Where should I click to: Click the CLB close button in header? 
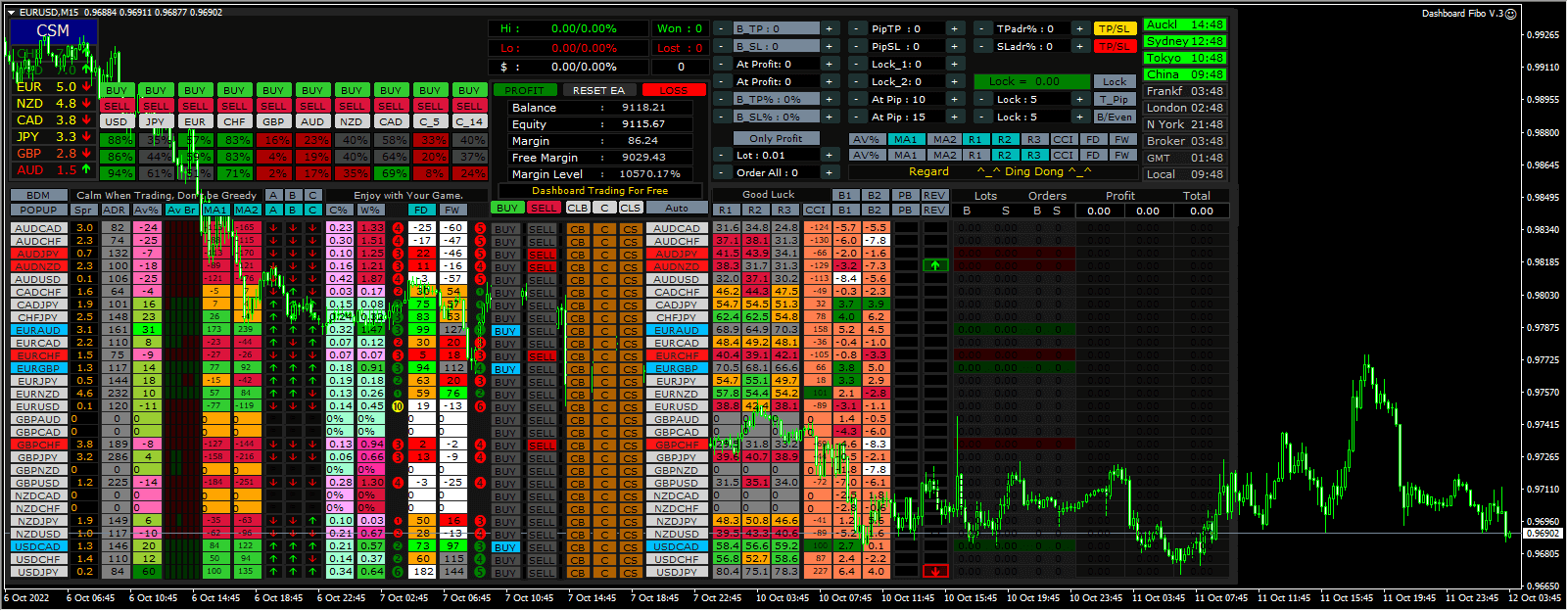578,208
